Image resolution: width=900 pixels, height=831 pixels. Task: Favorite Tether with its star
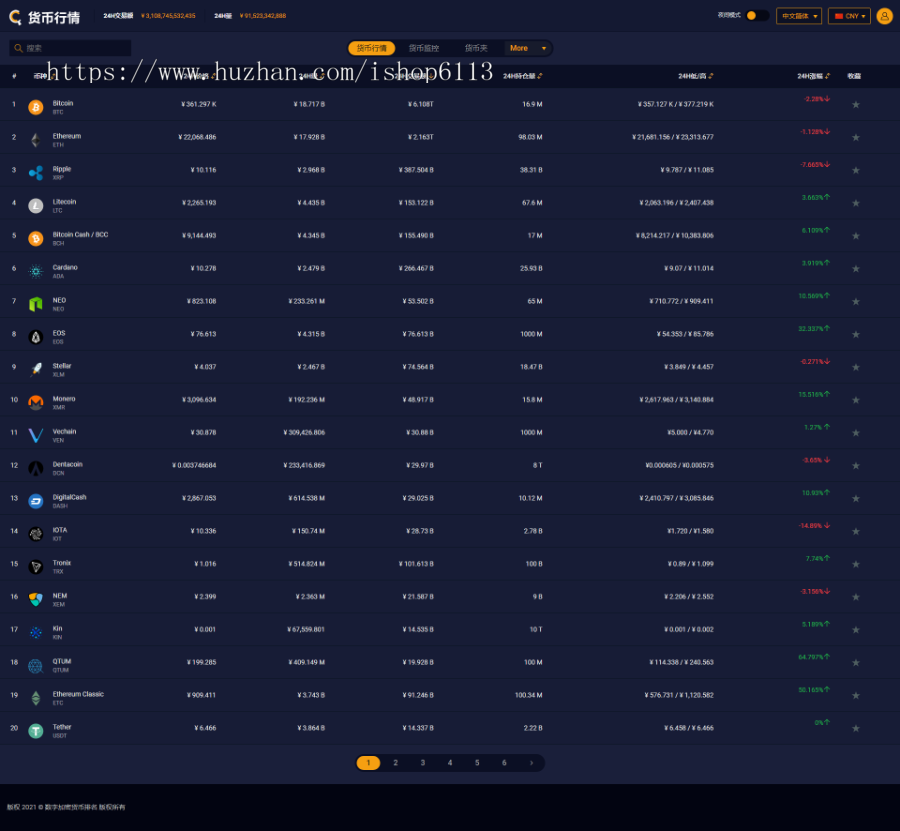[x=855, y=728]
